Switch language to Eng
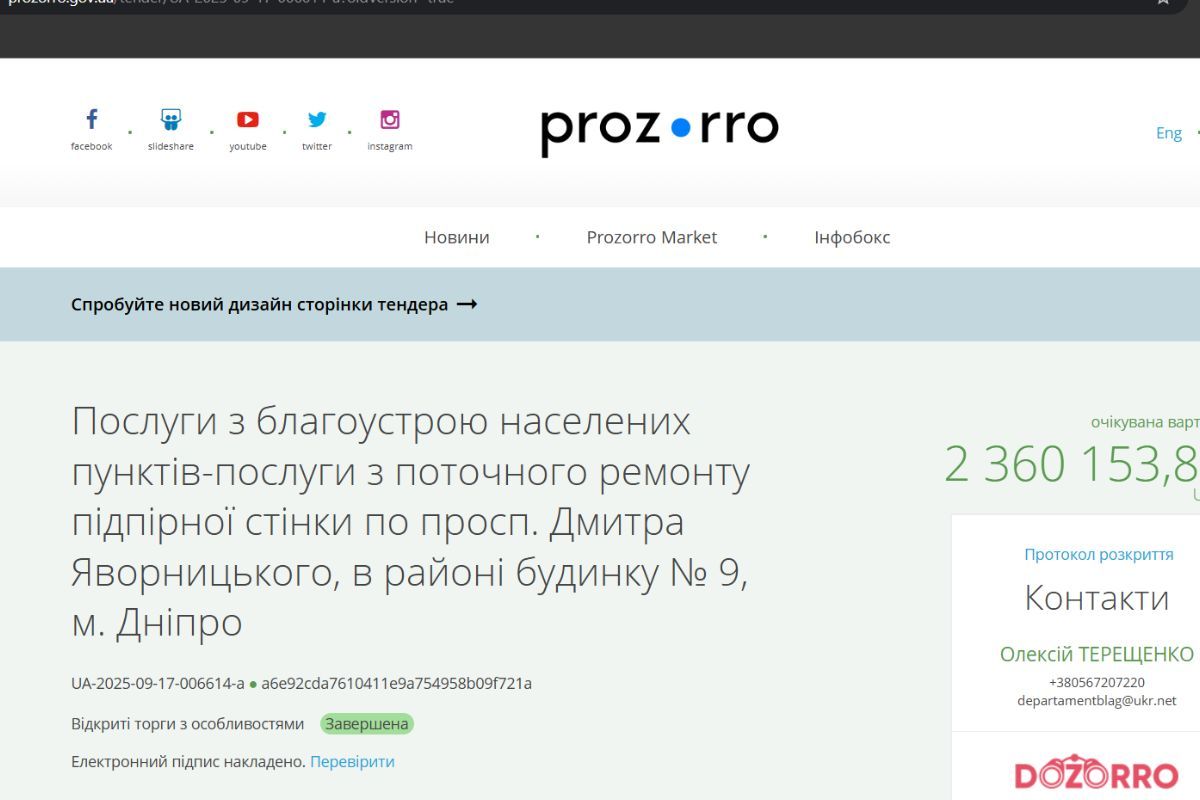Image resolution: width=1200 pixels, height=800 pixels. (x=1168, y=132)
